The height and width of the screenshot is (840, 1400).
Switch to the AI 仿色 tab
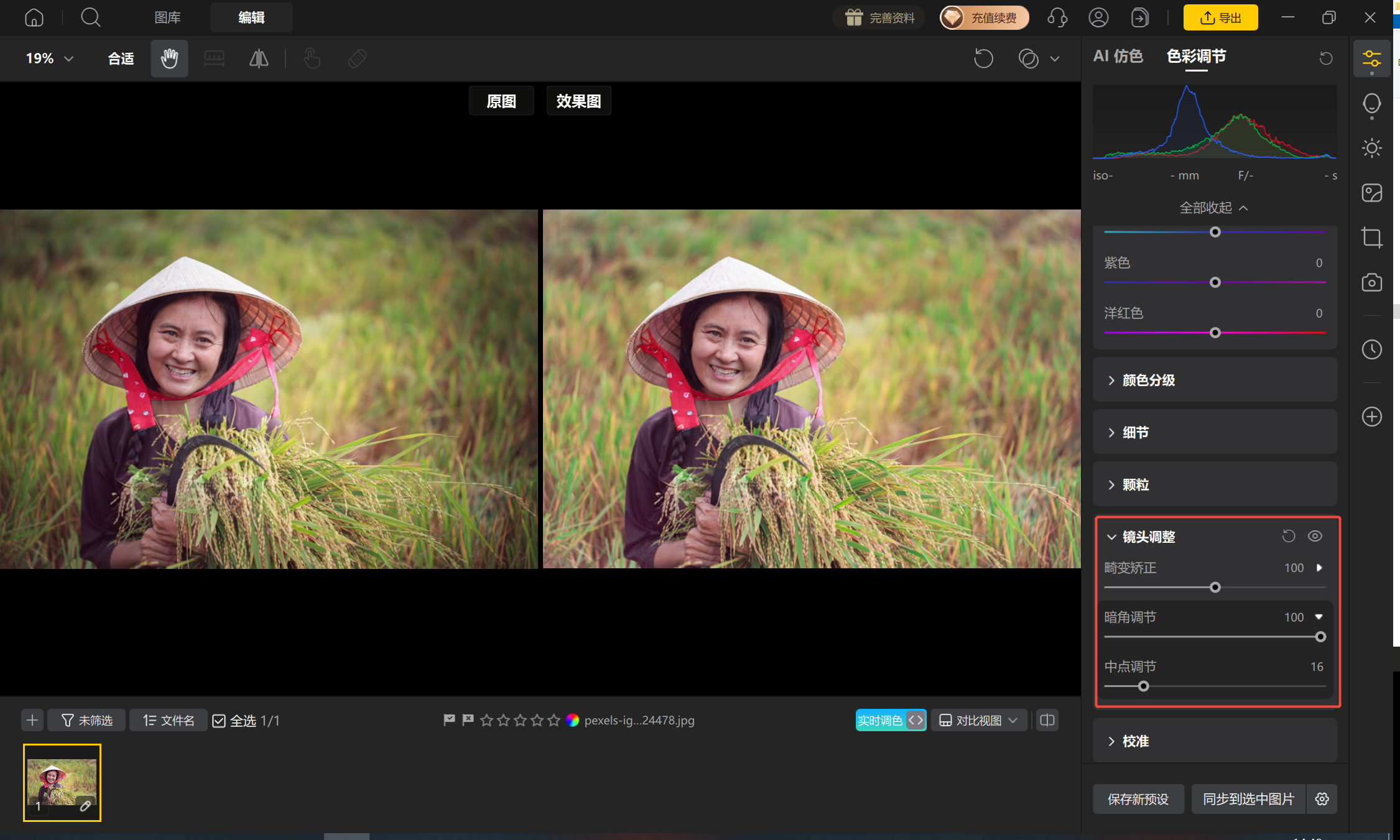[x=1118, y=57]
